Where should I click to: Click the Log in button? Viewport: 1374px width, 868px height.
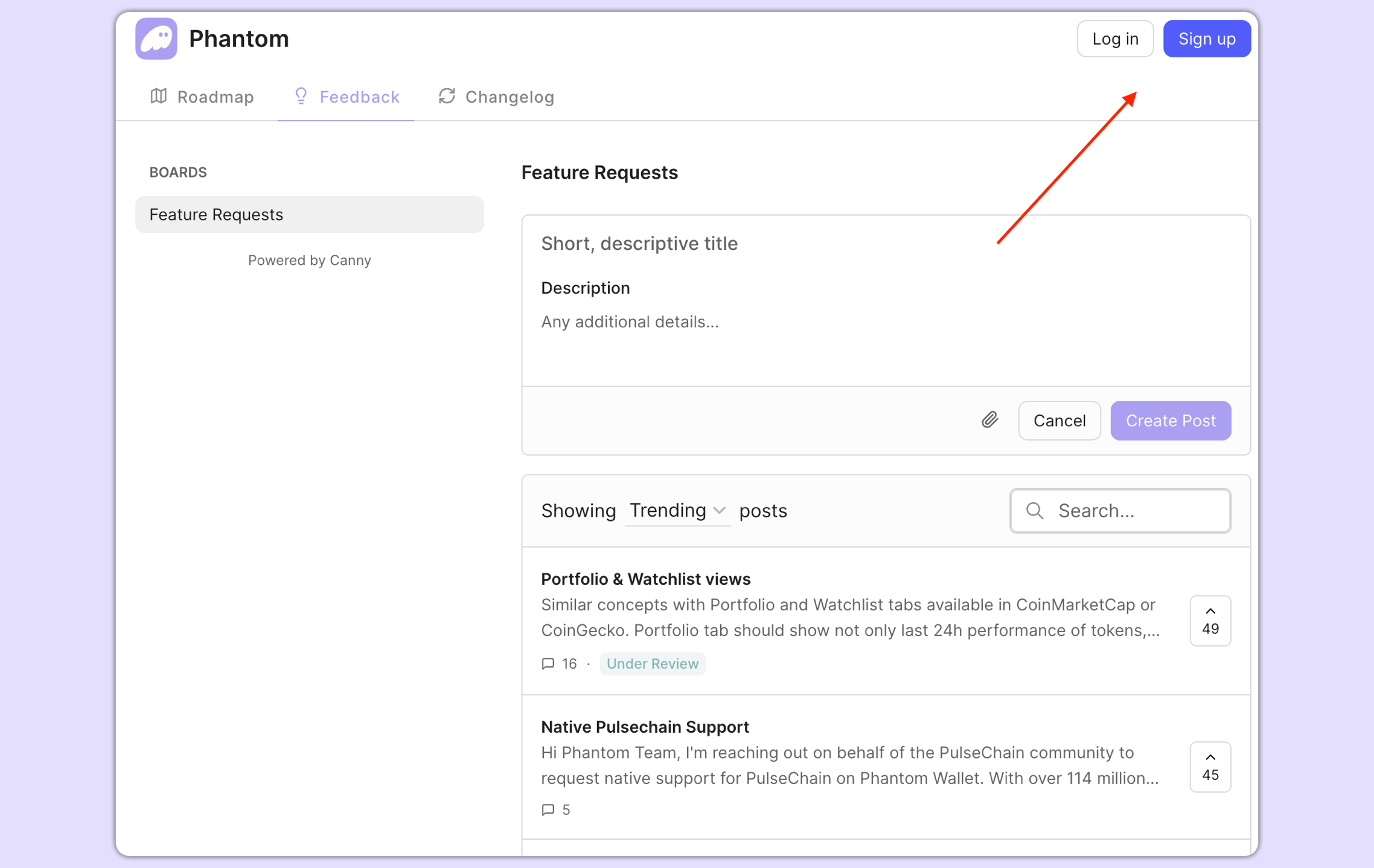1115,39
